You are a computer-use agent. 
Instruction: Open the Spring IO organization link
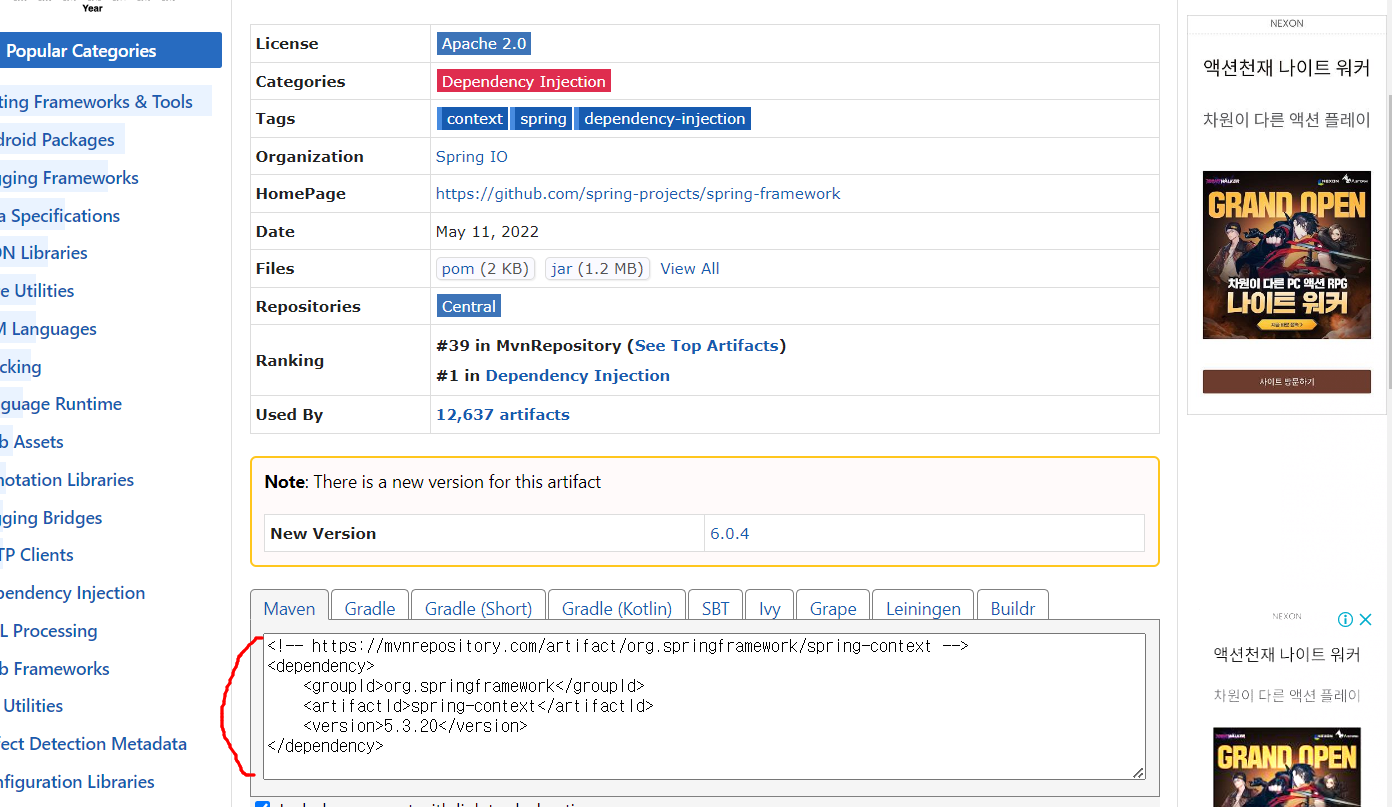[x=471, y=157]
